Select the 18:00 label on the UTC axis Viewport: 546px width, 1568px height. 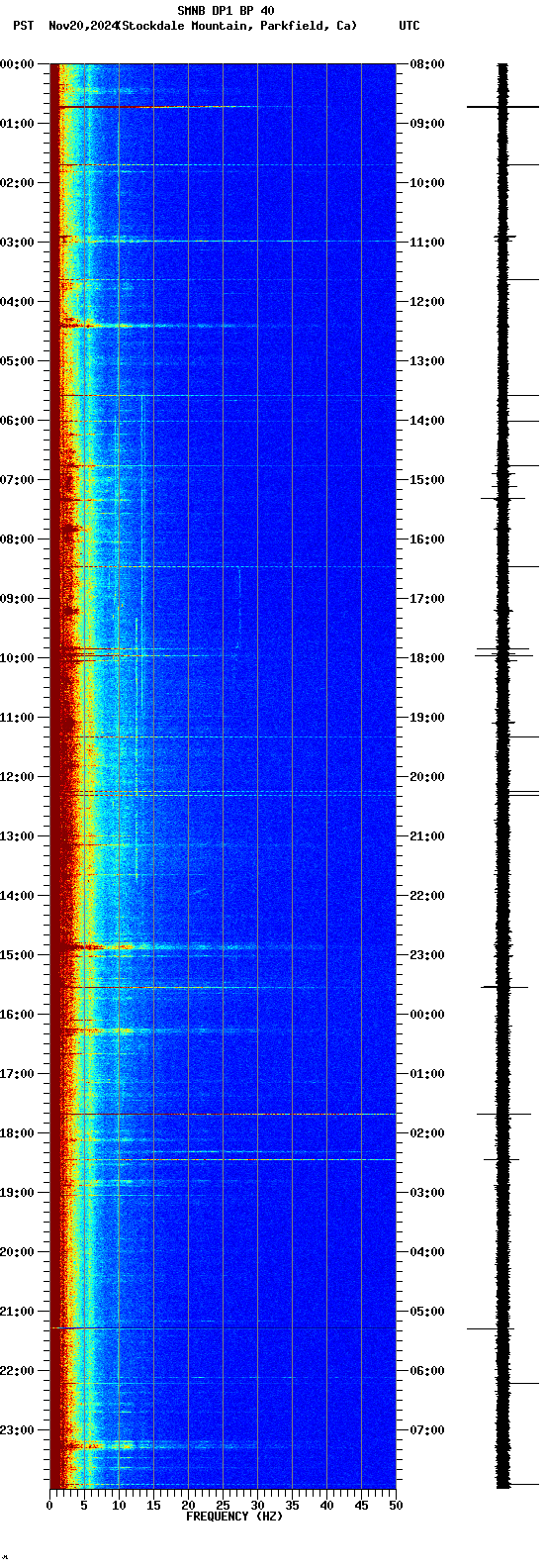click(427, 658)
